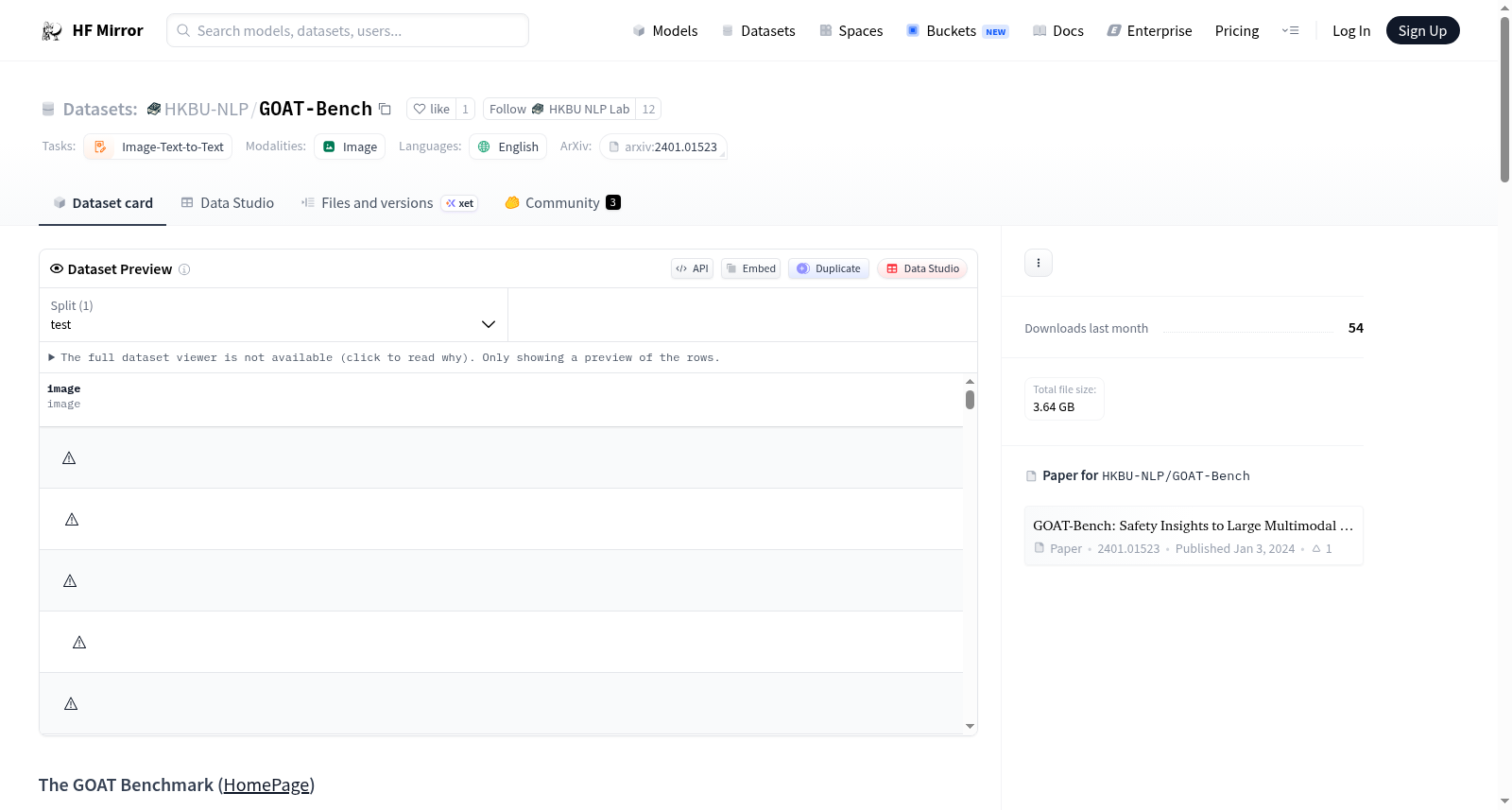Click the Duplicate button
The image size is (1512, 810).
829,268
